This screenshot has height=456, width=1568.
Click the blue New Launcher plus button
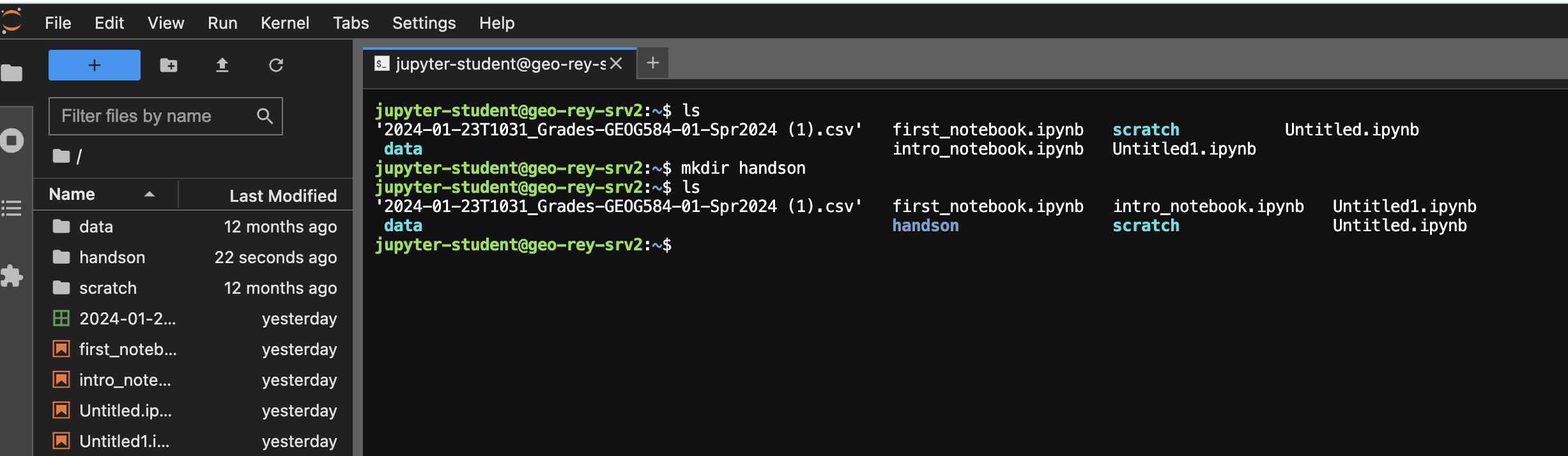(x=94, y=65)
